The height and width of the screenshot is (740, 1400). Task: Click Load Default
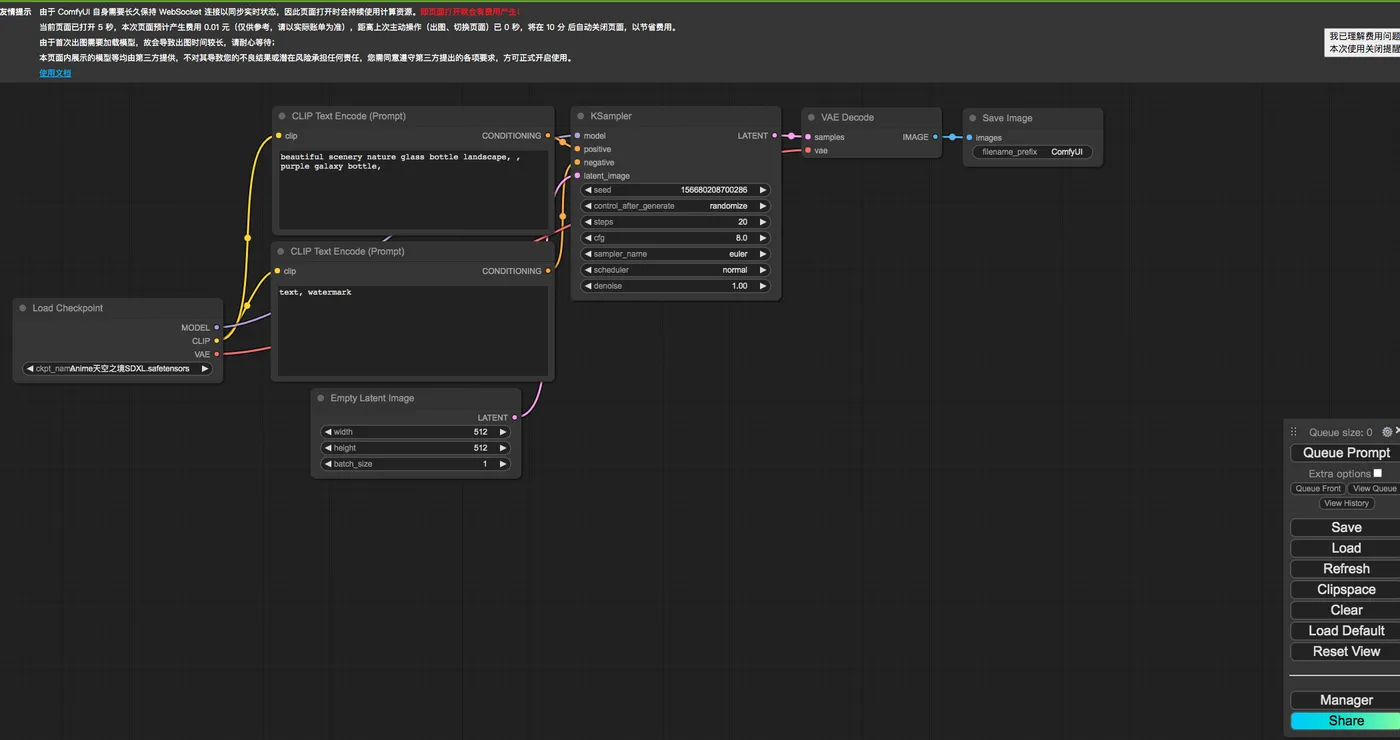(1346, 631)
